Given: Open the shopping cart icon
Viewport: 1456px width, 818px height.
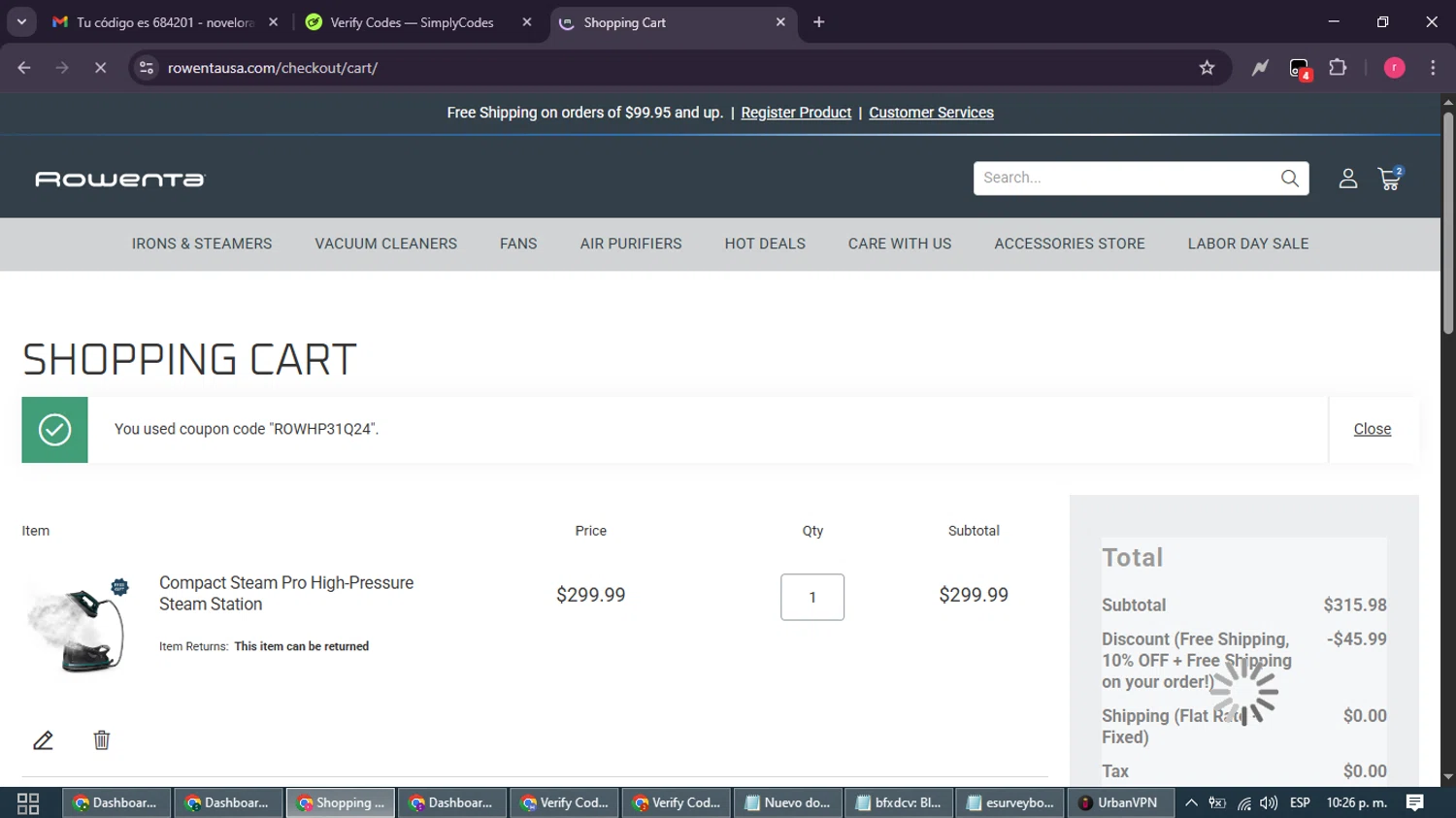Looking at the screenshot, I should pyautogui.click(x=1390, y=179).
